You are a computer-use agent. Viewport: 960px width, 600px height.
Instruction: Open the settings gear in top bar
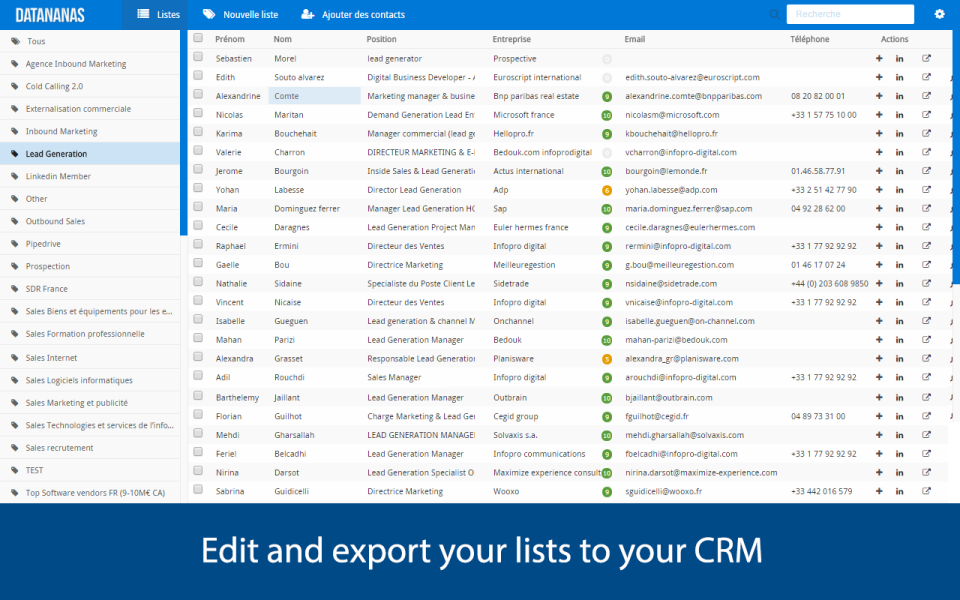pos(939,14)
